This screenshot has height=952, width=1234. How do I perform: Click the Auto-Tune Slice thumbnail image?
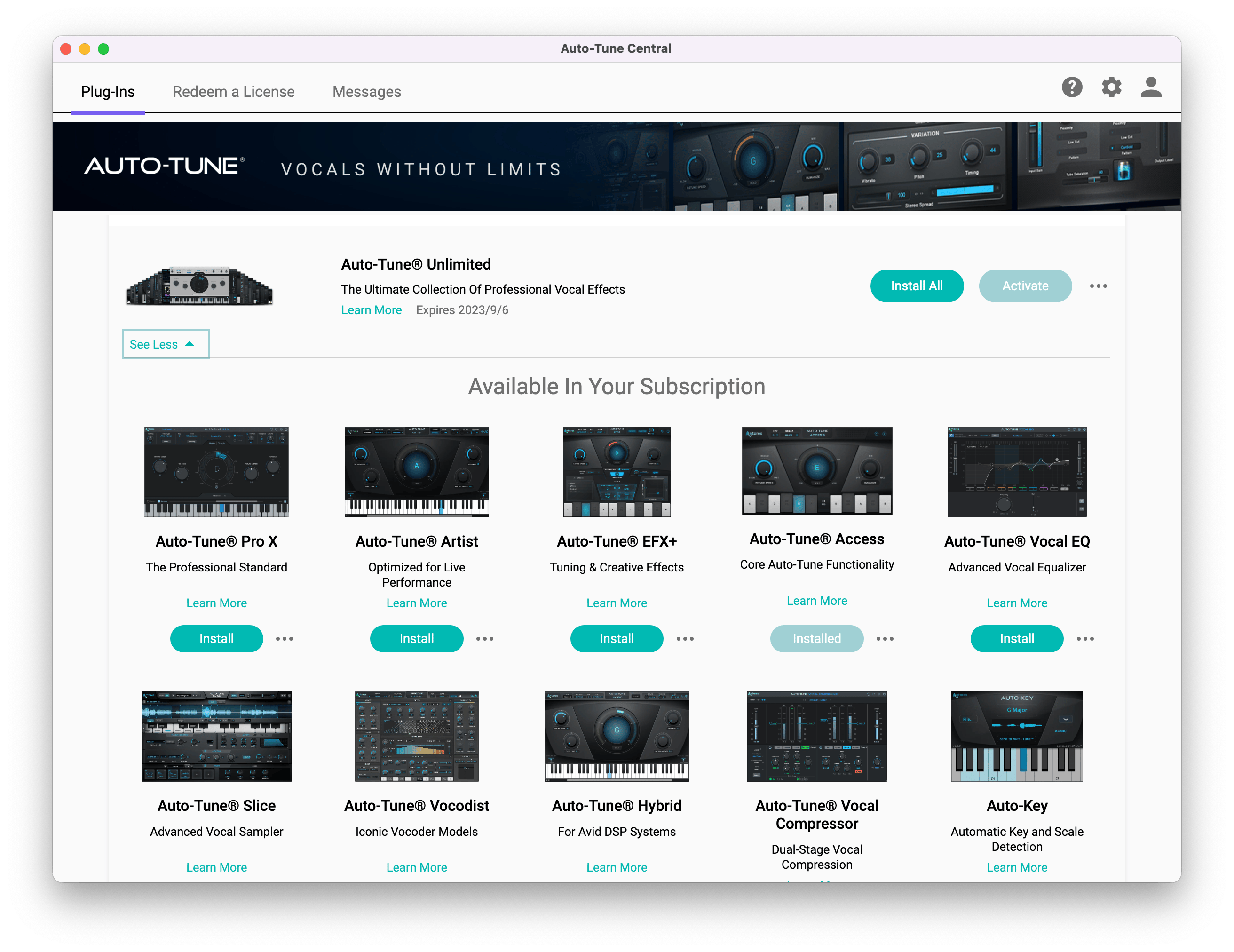point(216,736)
